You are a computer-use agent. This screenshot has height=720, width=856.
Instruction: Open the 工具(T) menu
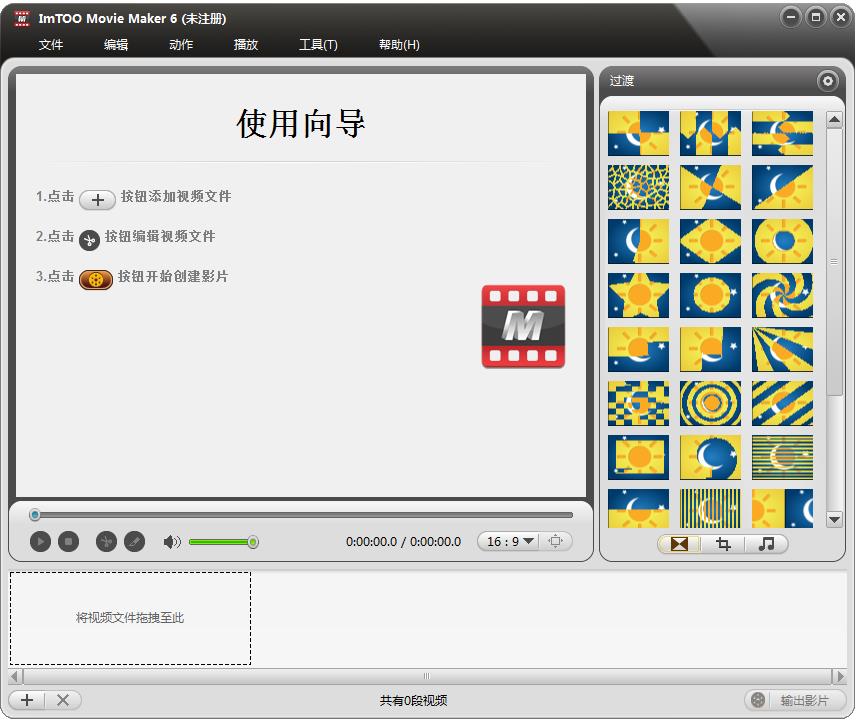pyautogui.click(x=318, y=45)
